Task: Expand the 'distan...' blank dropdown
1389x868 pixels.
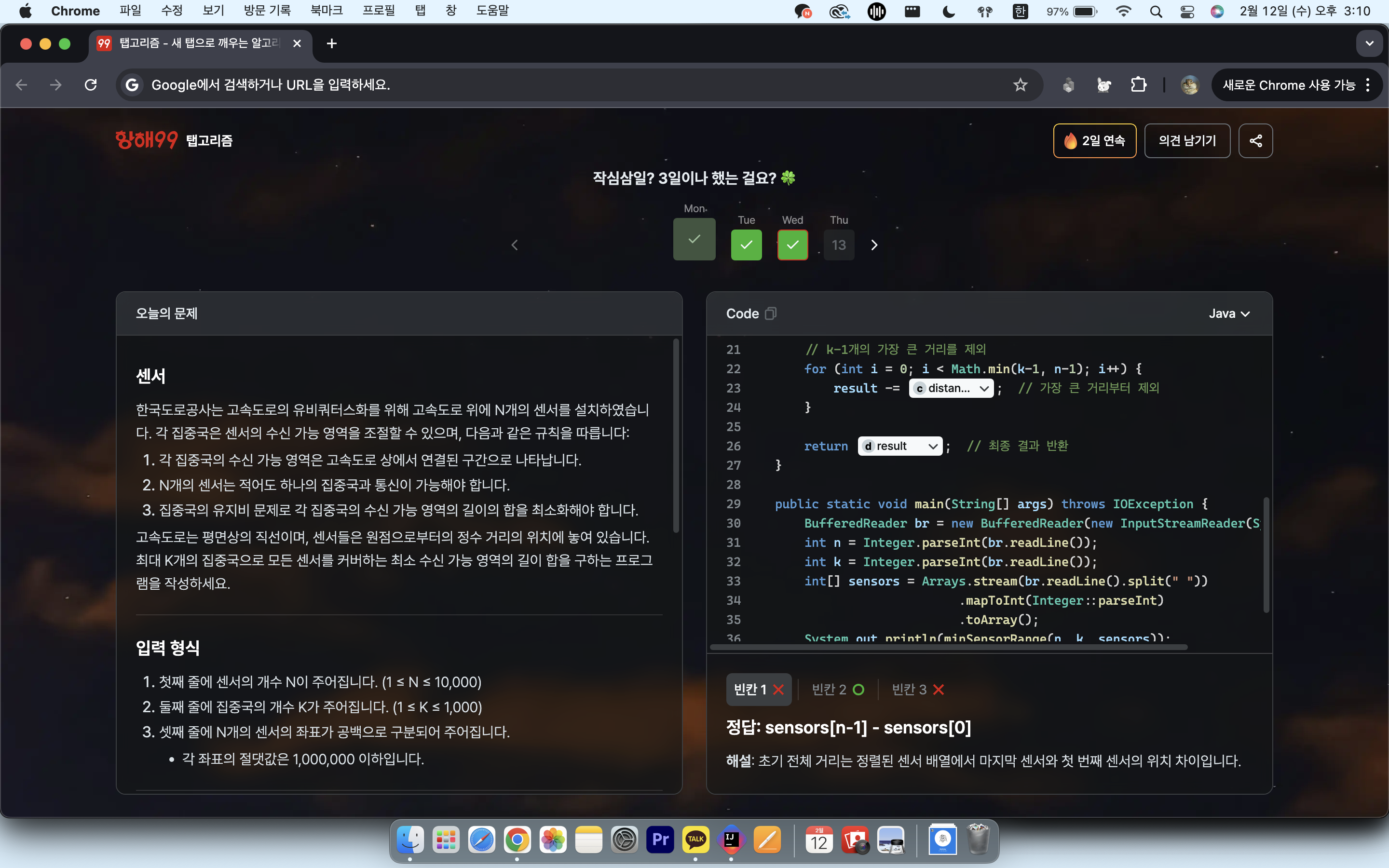Action: [x=951, y=389]
